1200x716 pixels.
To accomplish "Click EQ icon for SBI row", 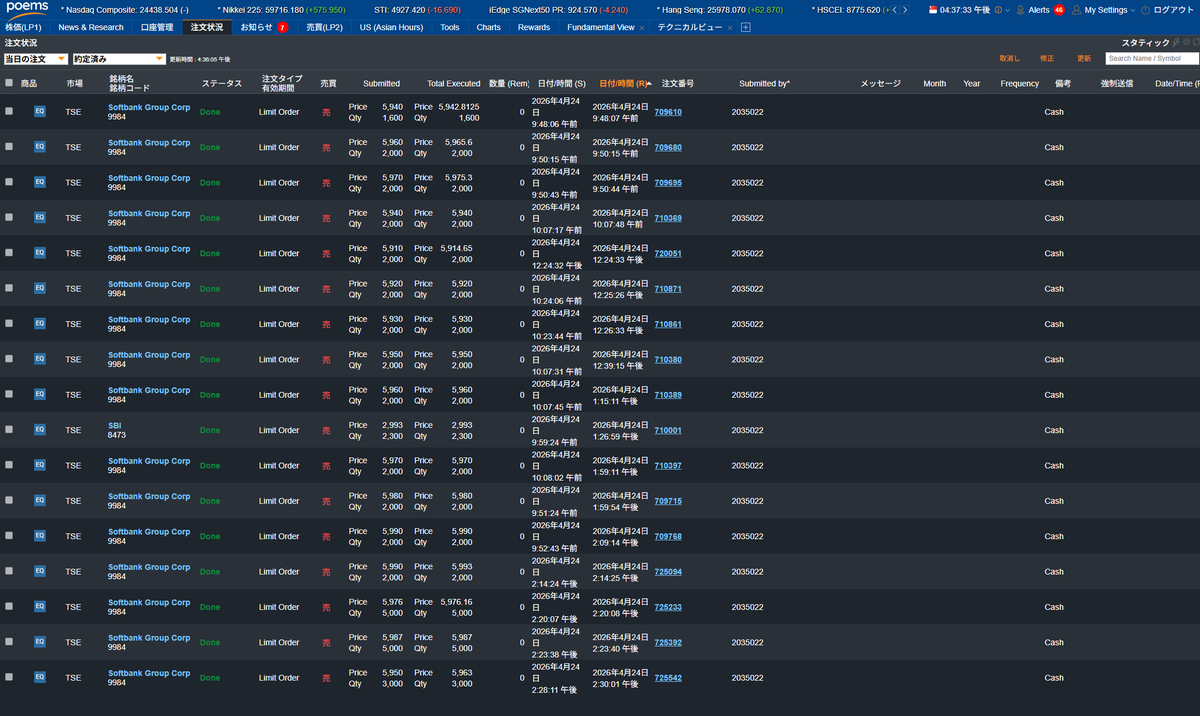I will [40, 430].
